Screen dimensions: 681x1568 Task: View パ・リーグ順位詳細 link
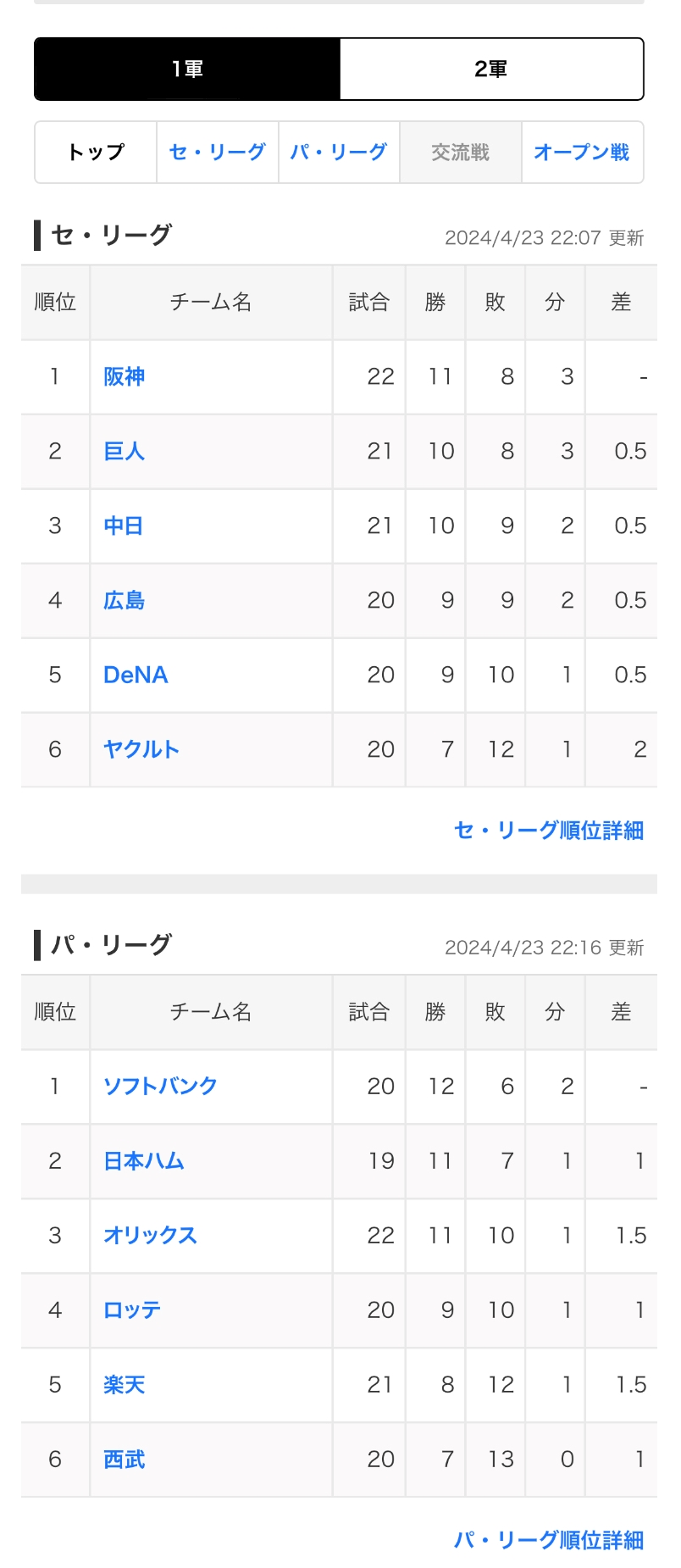click(549, 1540)
